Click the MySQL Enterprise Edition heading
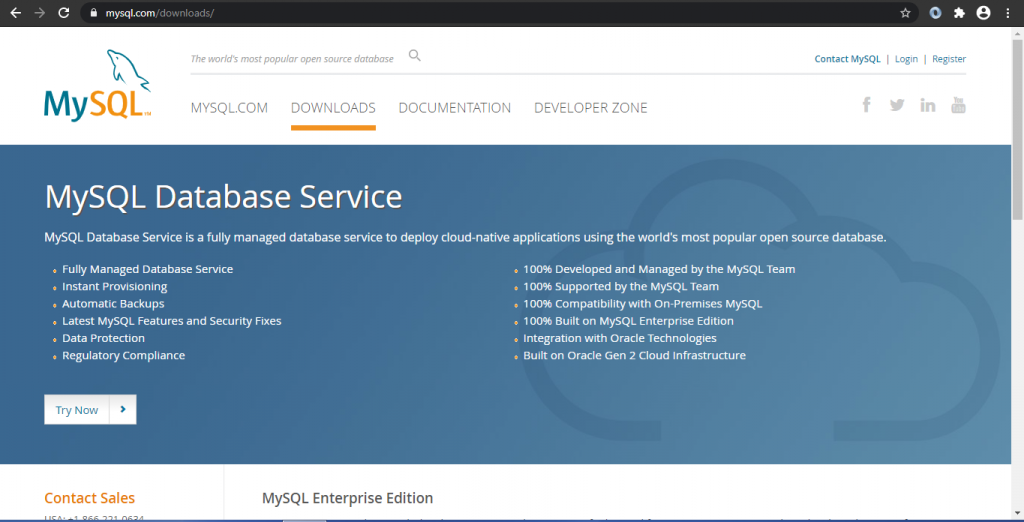The height and width of the screenshot is (522, 1024). [347, 498]
